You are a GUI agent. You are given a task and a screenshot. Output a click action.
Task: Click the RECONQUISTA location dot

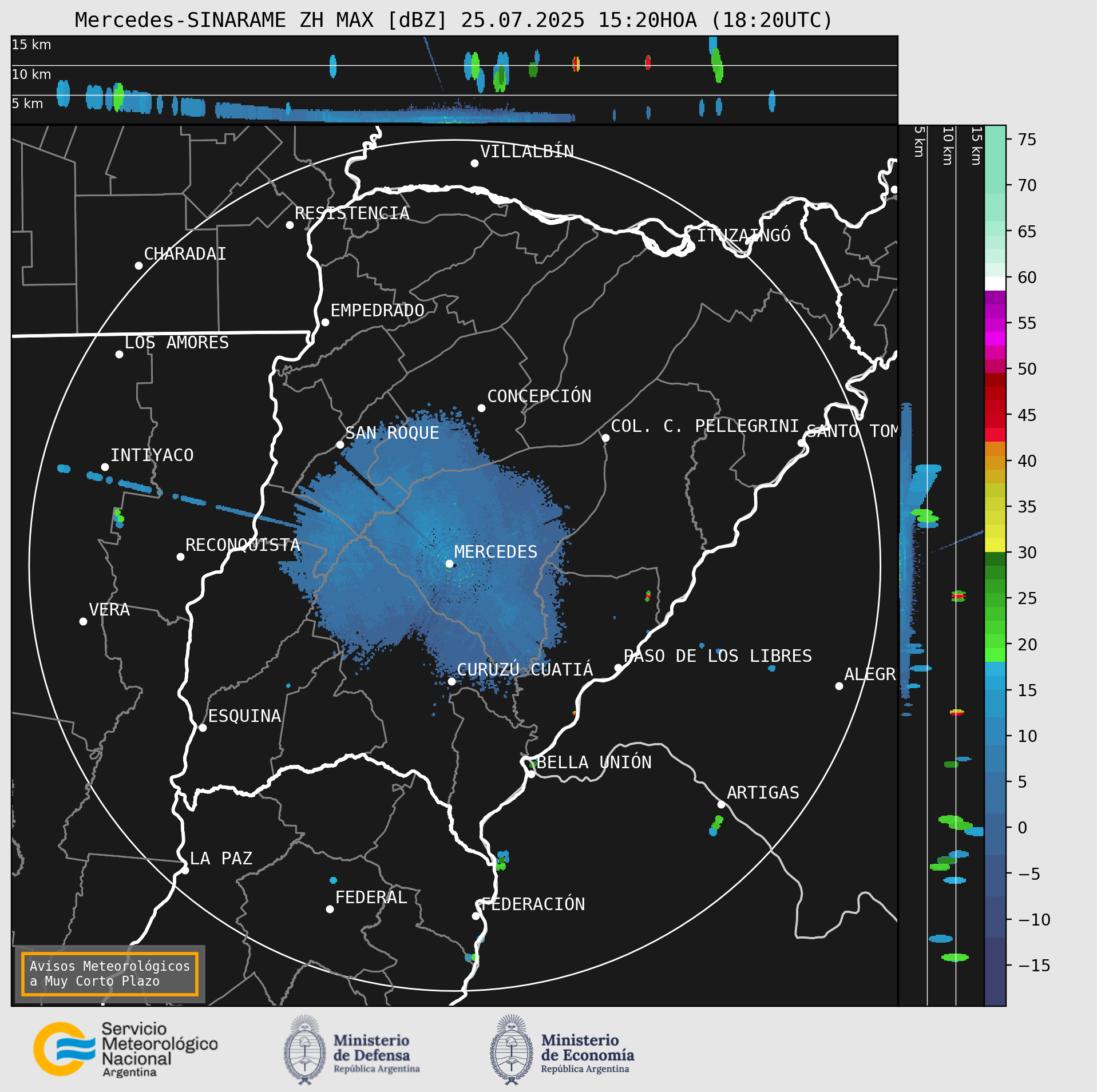click(180, 557)
